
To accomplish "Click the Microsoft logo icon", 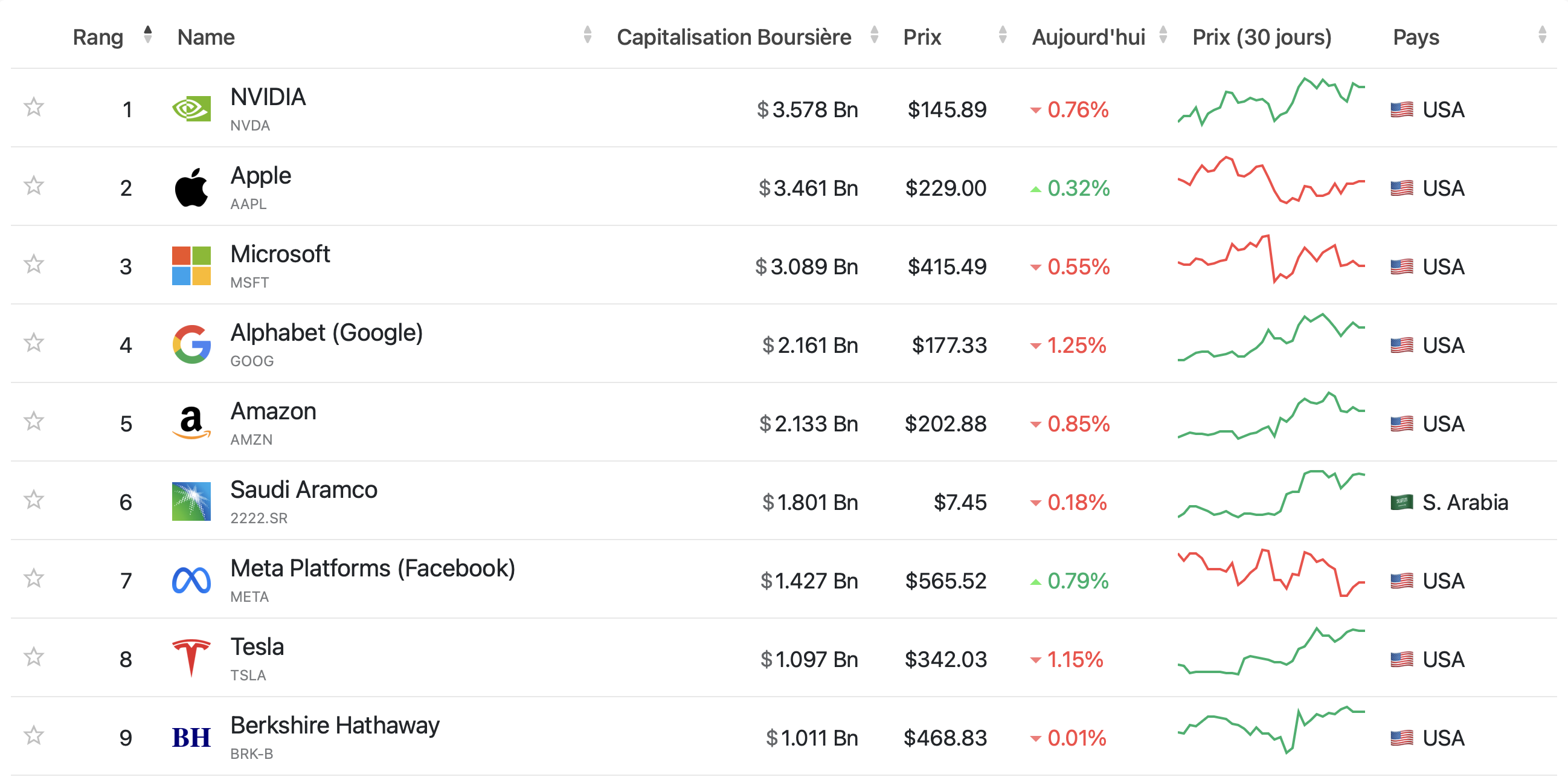I will pos(191,266).
